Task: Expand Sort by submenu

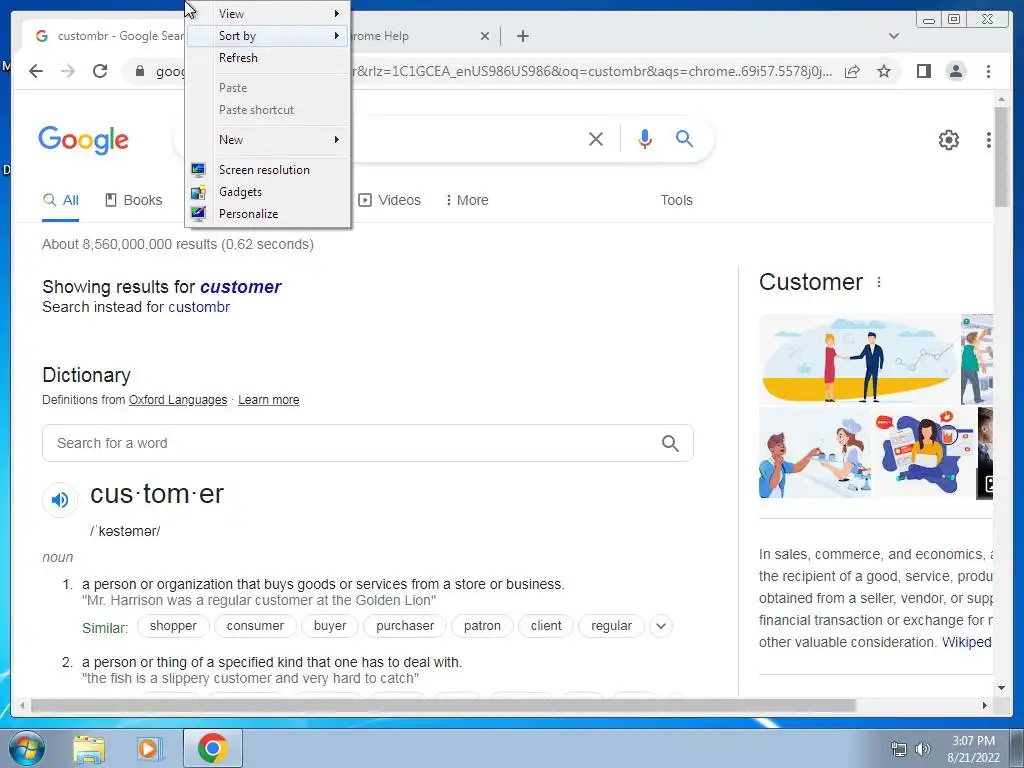Action: pos(268,36)
